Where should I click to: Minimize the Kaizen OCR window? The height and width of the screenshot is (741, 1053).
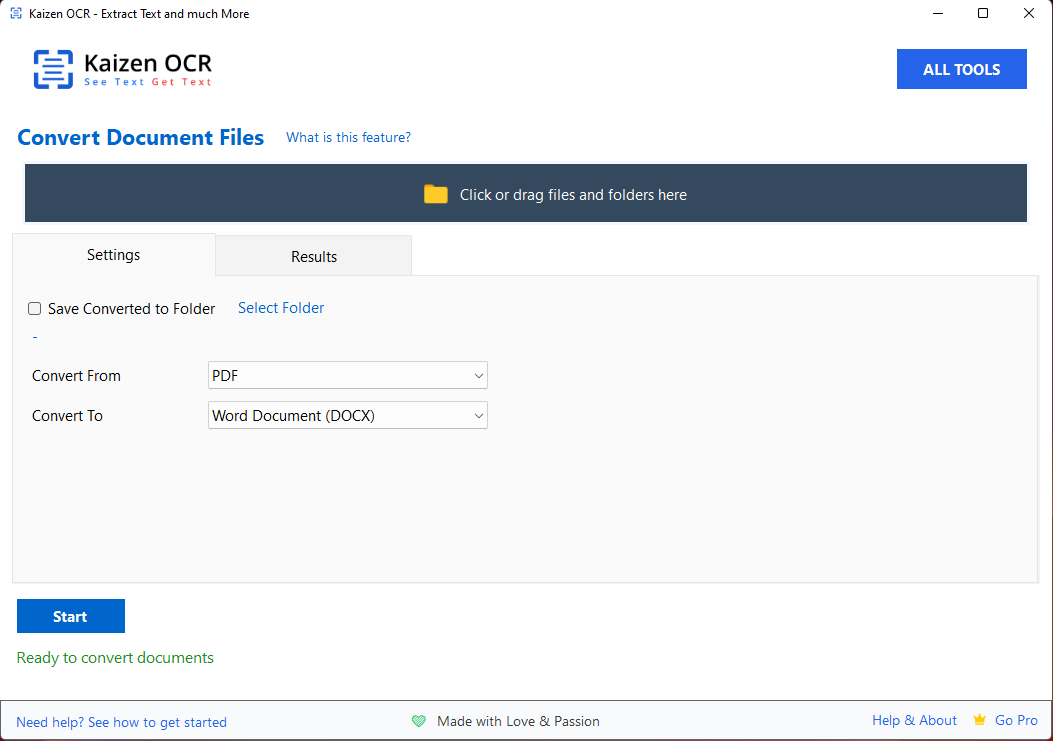tap(938, 14)
